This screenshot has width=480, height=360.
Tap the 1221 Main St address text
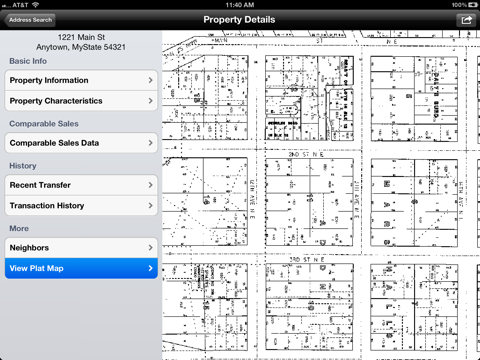coord(81,37)
